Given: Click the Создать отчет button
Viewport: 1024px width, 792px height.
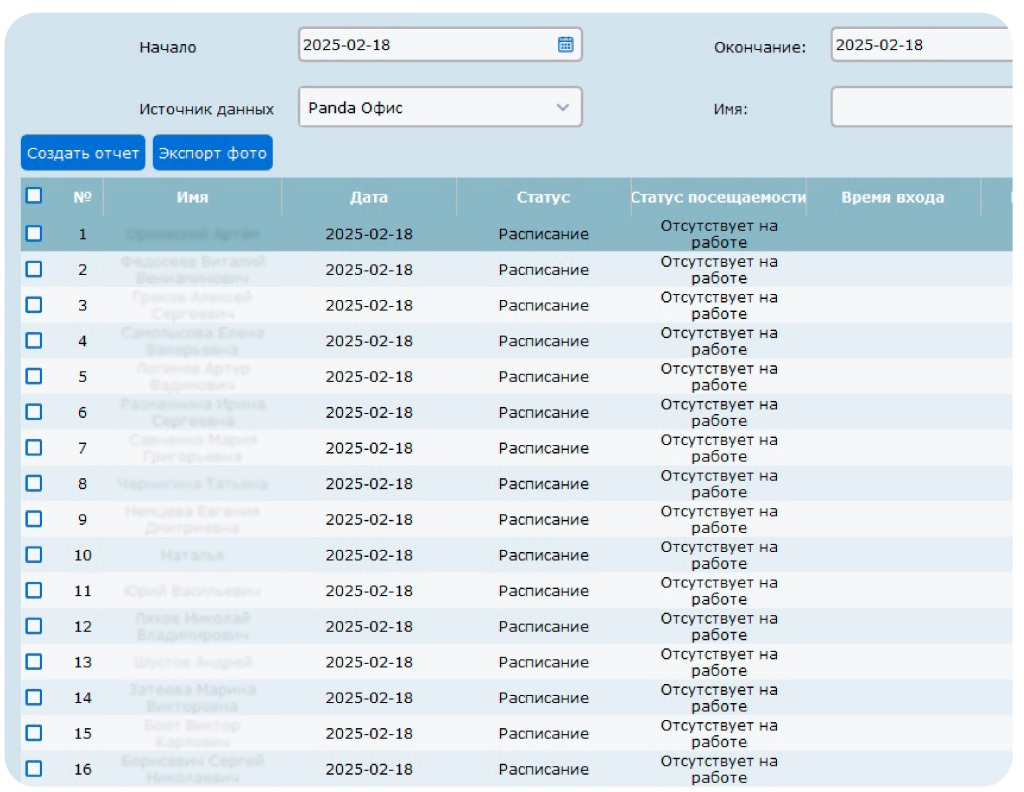Looking at the screenshot, I should tap(83, 153).
